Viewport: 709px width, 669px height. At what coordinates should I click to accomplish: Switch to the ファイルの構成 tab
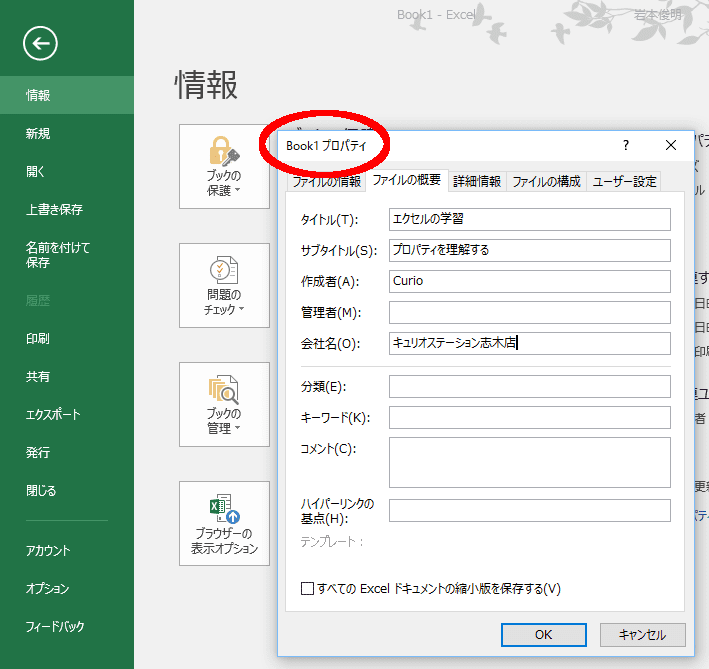click(x=546, y=182)
